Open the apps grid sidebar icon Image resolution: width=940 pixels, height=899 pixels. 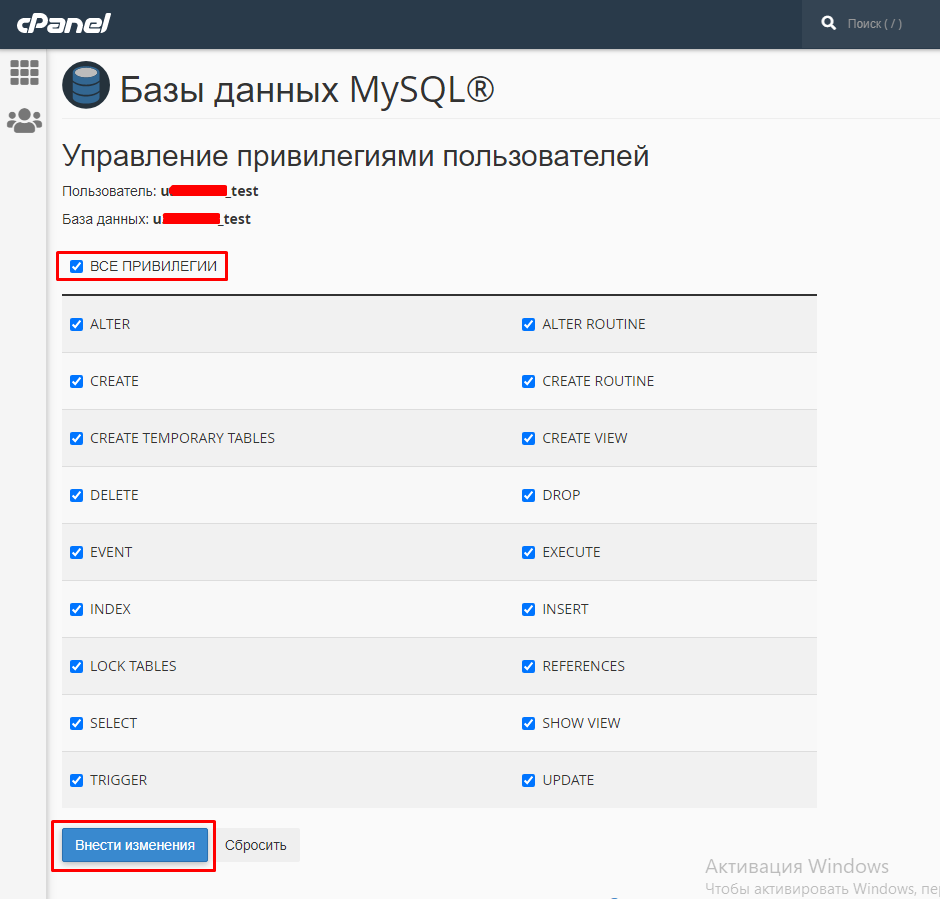pyautogui.click(x=24, y=72)
